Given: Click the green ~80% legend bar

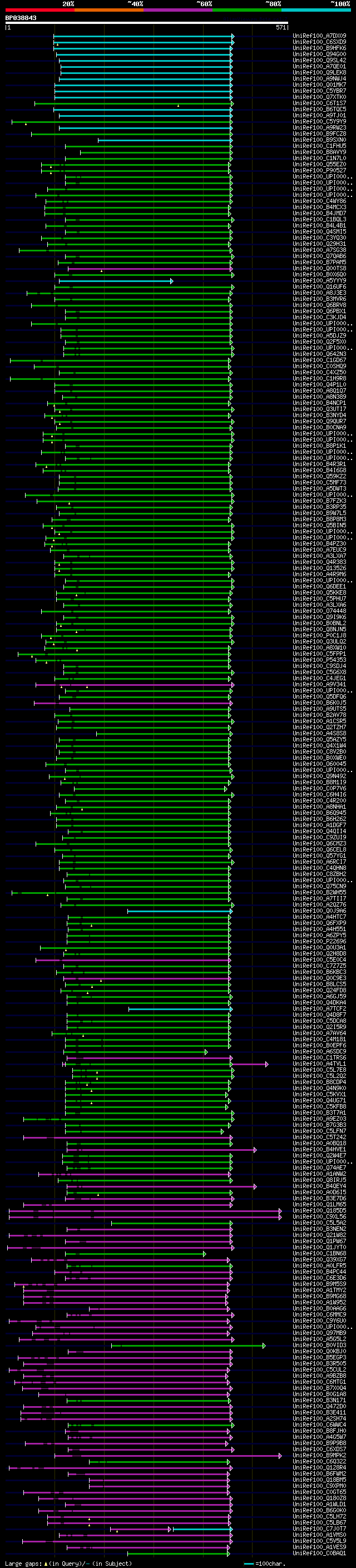Looking at the screenshot, I should coord(247,9).
